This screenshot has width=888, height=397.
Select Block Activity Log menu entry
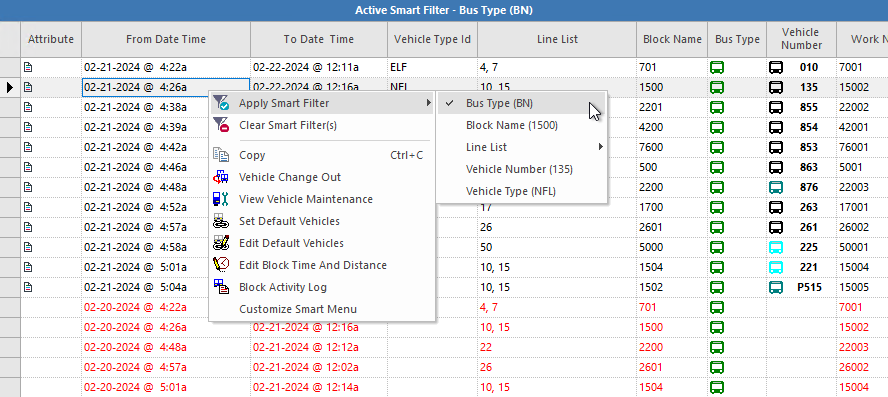pyautogui.click(x=322, y=287)
